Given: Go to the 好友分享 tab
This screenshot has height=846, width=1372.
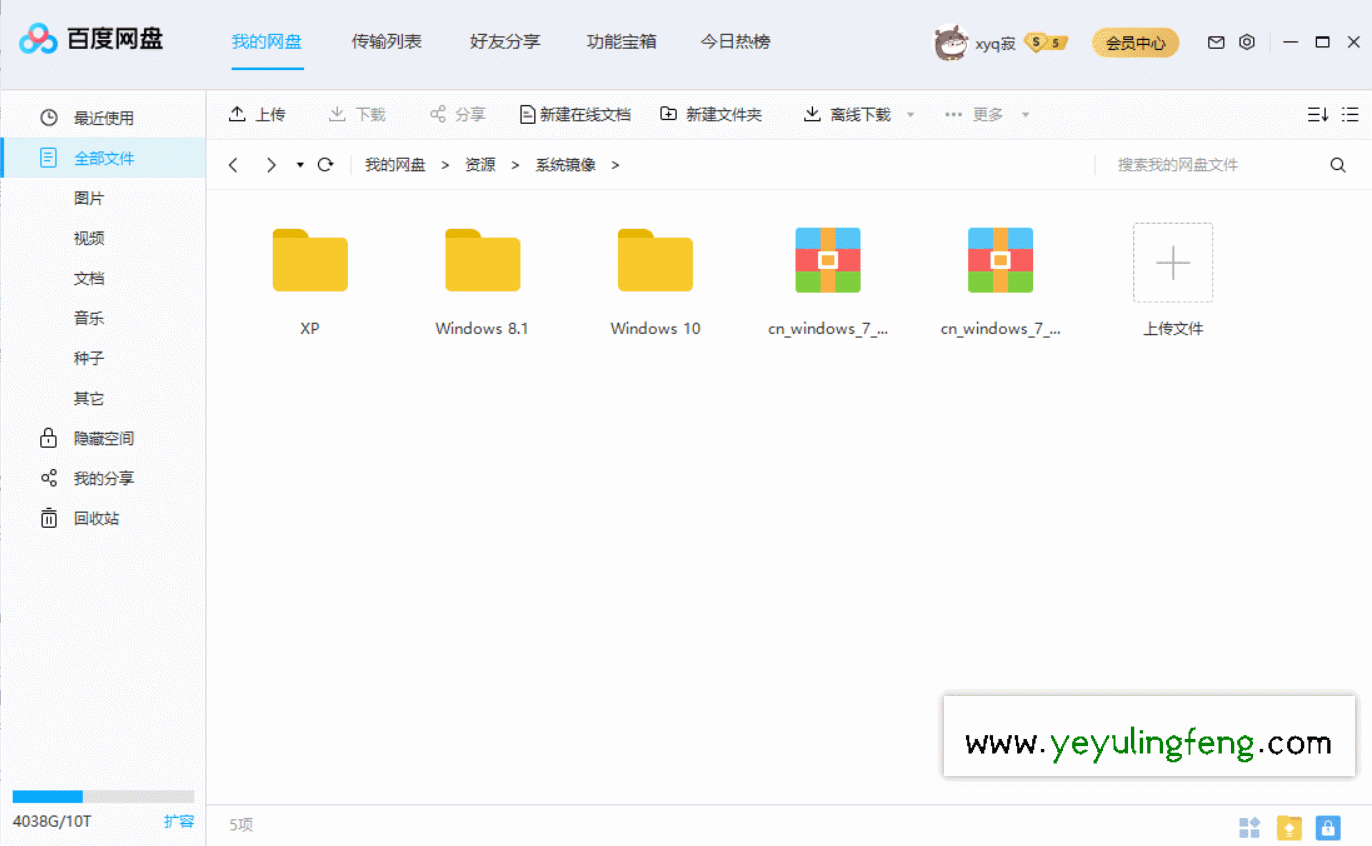Looking at the screenshot, I should (505, 42).
